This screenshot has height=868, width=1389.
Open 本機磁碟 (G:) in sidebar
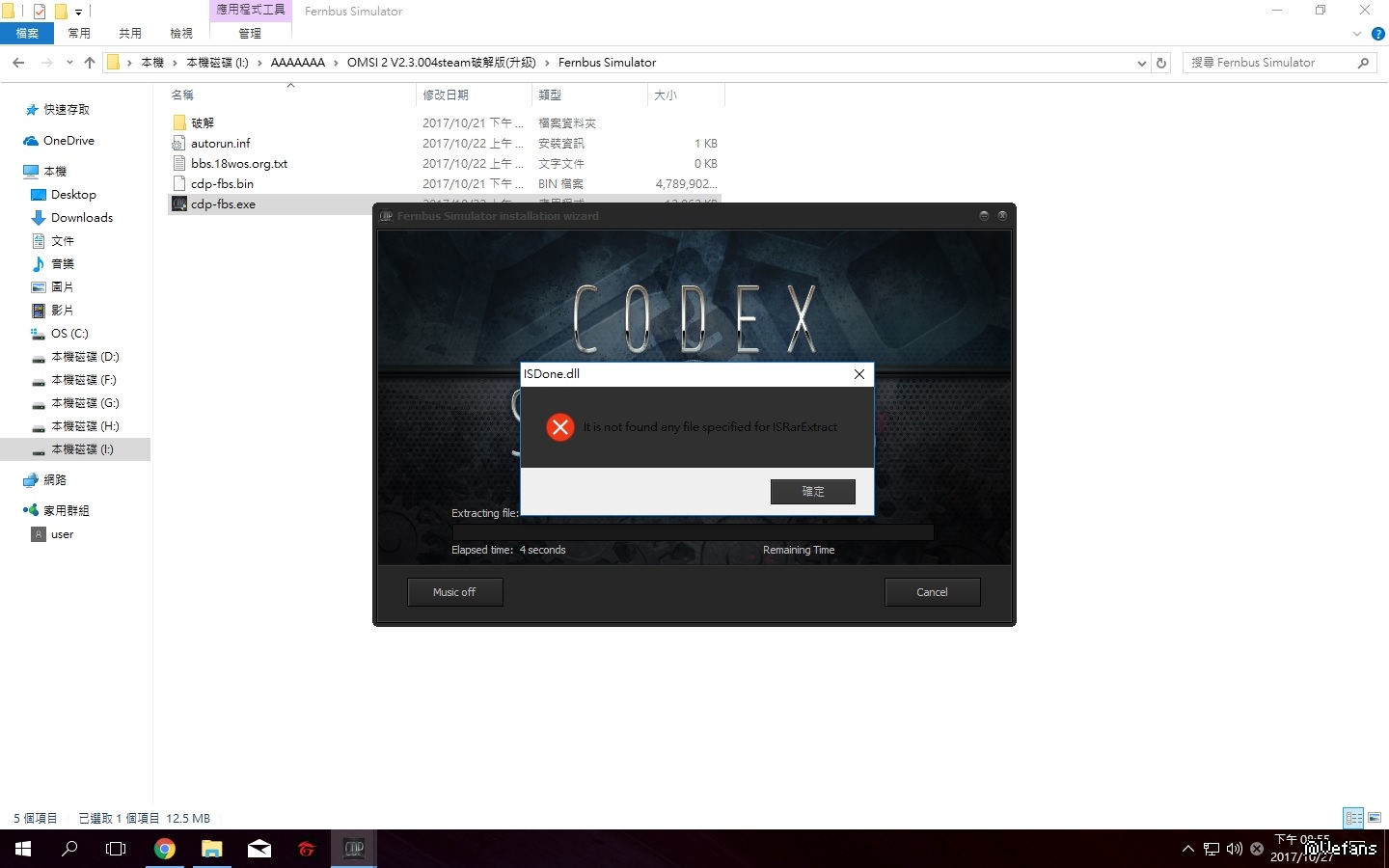[85, 403]
